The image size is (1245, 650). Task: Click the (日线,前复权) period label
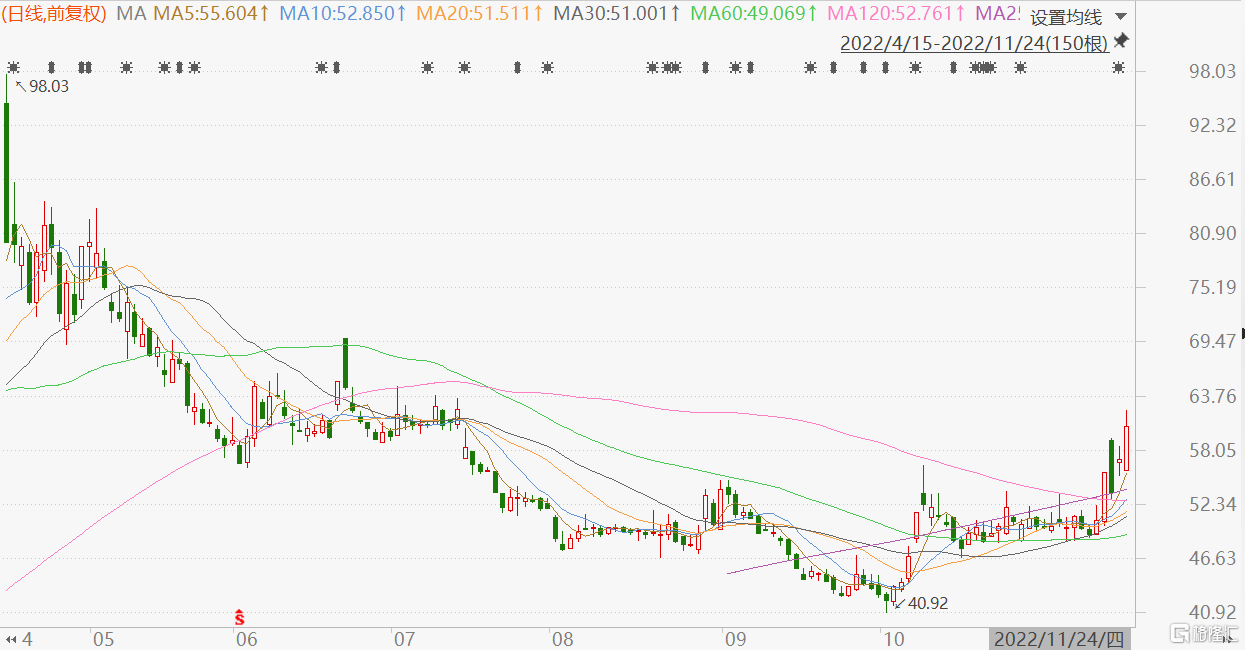(x=55, y=14)
